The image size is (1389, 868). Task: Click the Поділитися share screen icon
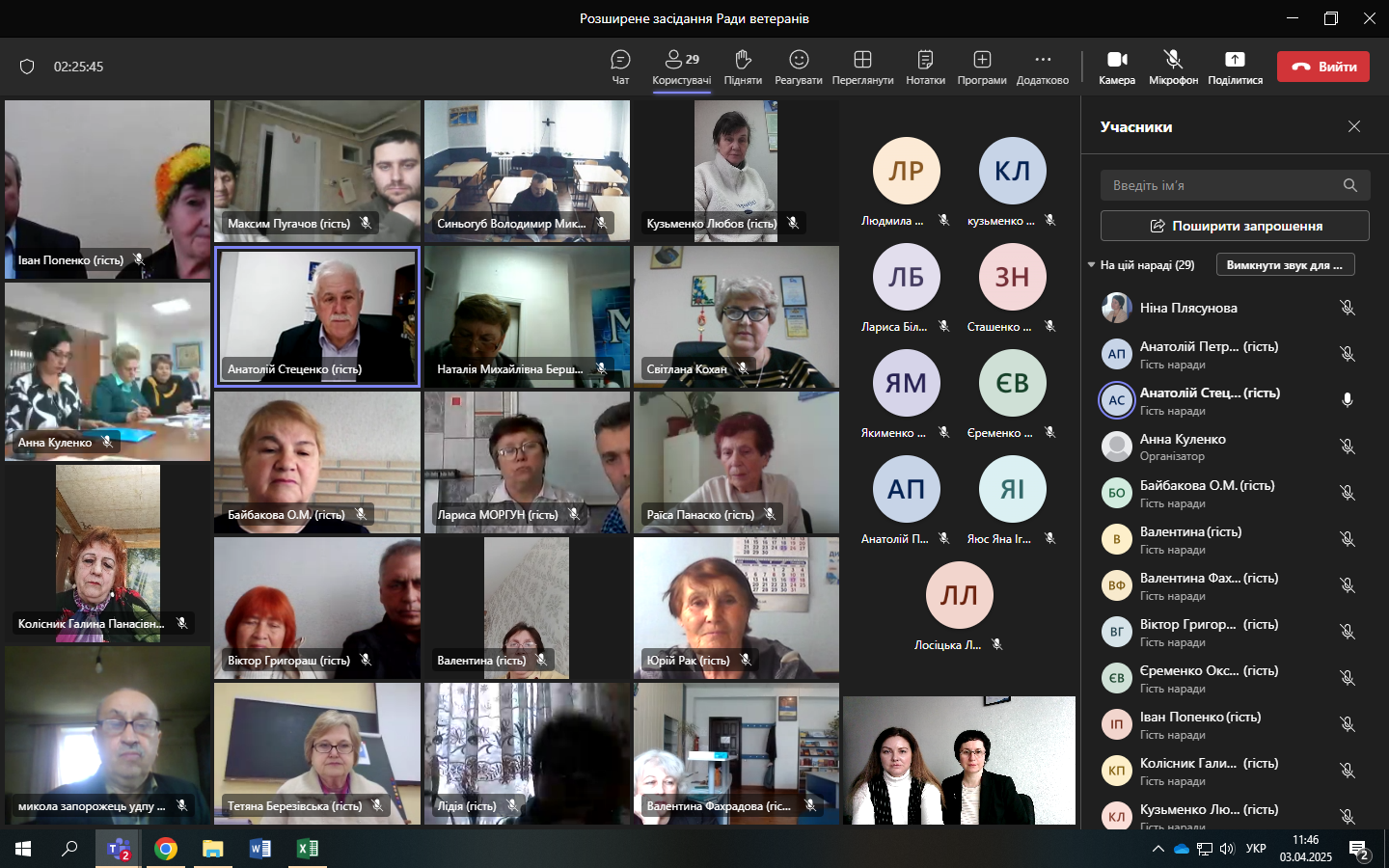1235,66
